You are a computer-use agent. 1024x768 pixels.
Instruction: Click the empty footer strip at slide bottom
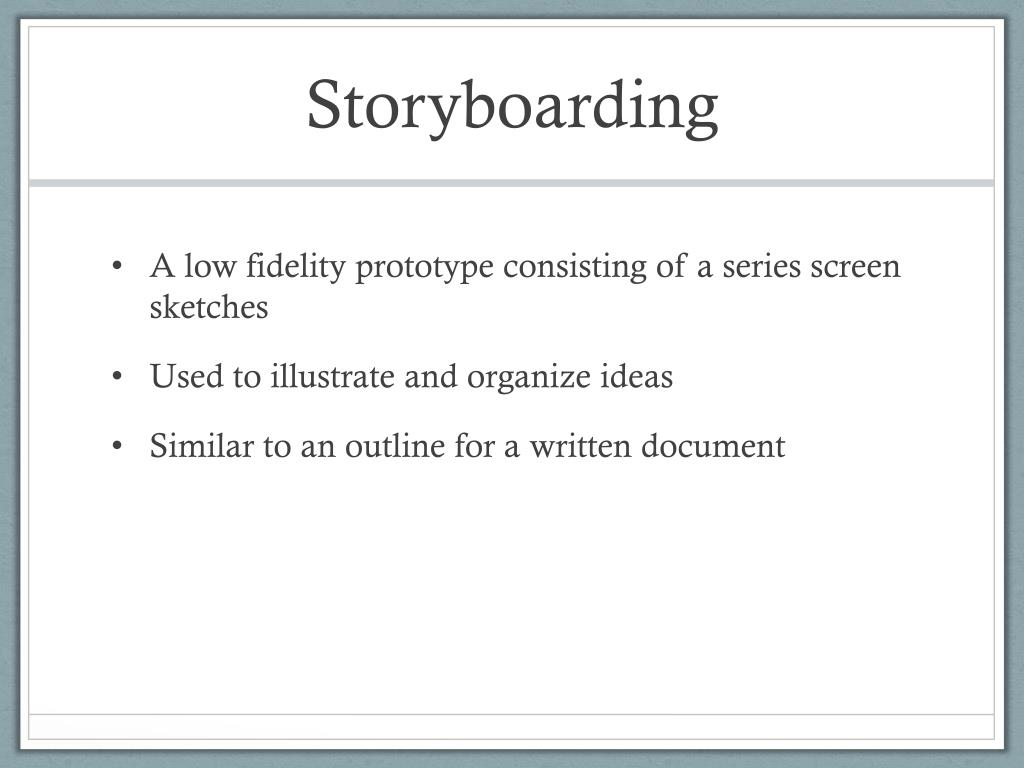(x=511, y=726)
